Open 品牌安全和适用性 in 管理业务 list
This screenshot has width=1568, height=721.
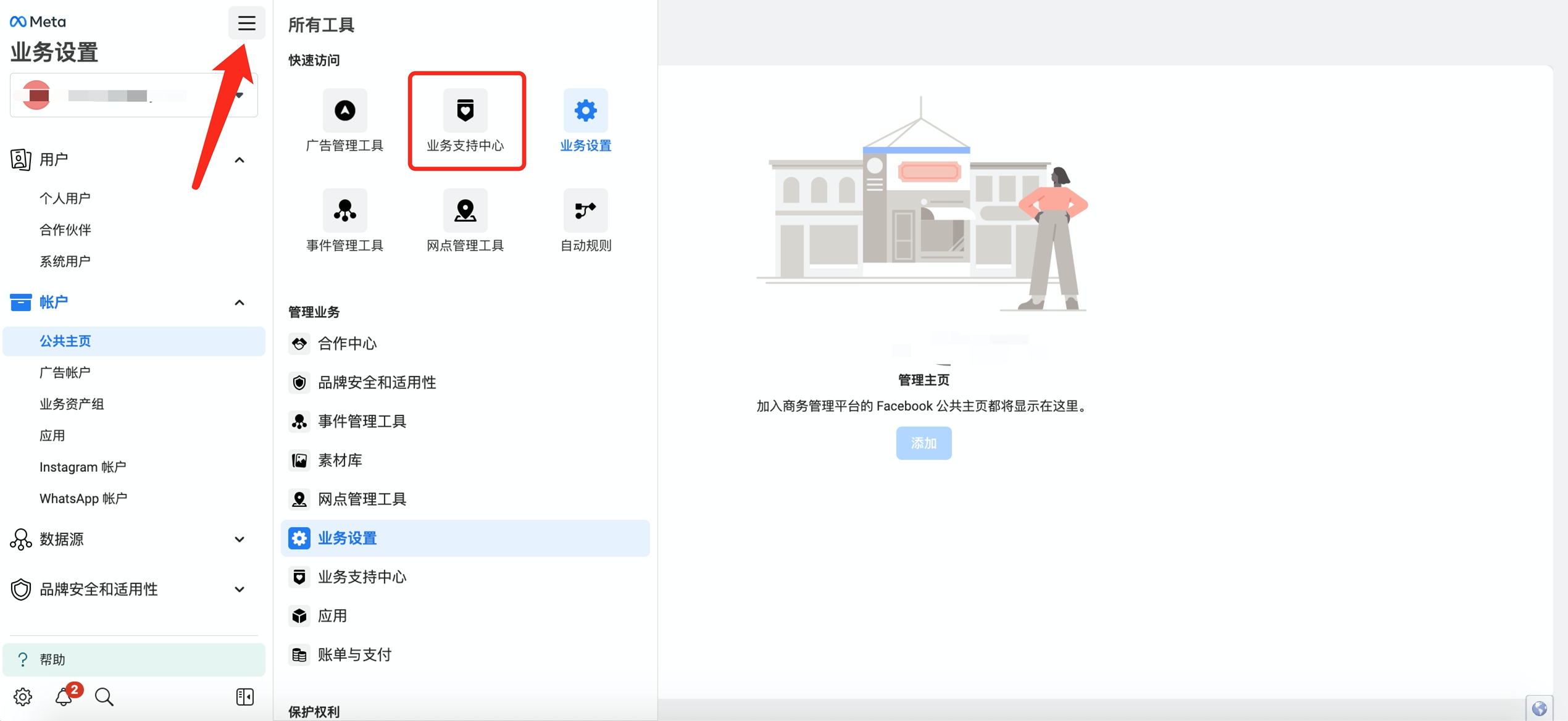tap(465, 383)
